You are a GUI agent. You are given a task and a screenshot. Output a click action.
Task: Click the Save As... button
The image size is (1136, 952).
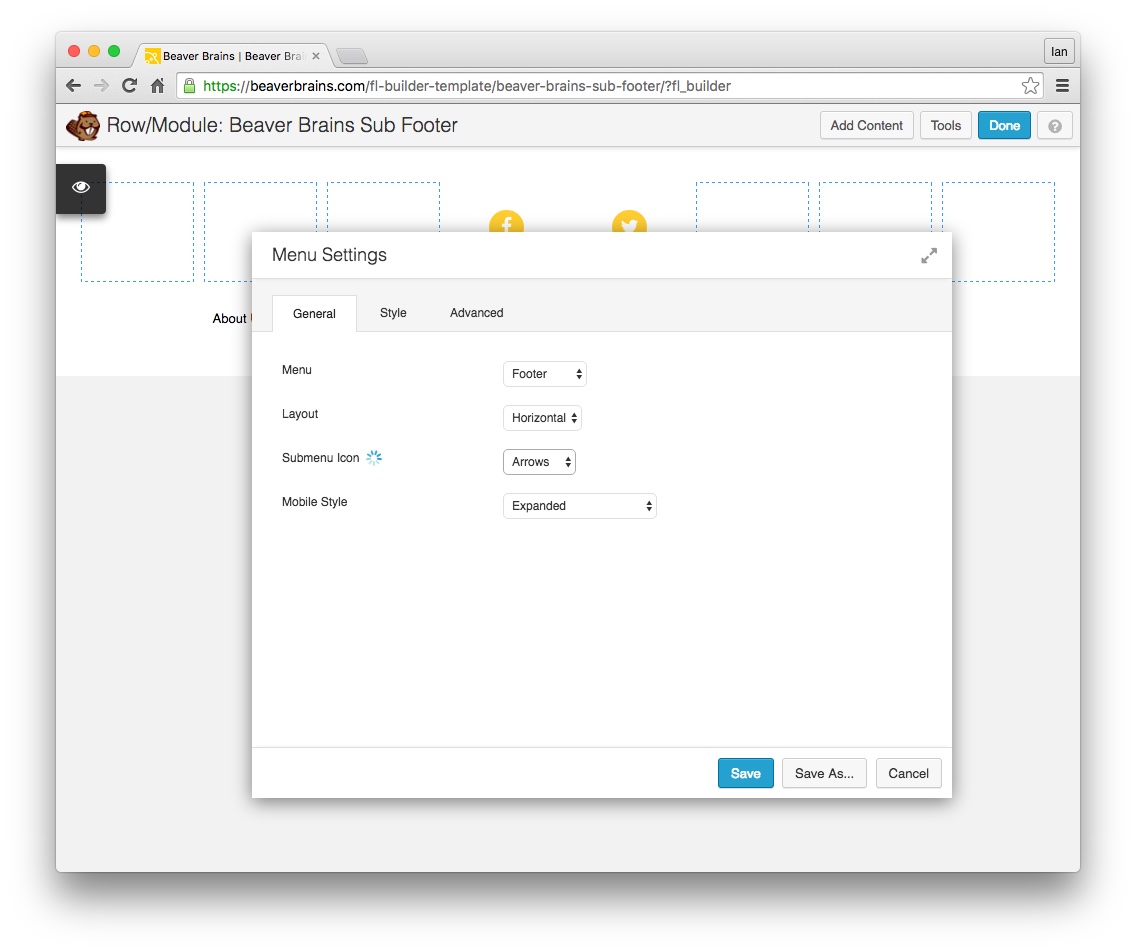click(824, 774)
